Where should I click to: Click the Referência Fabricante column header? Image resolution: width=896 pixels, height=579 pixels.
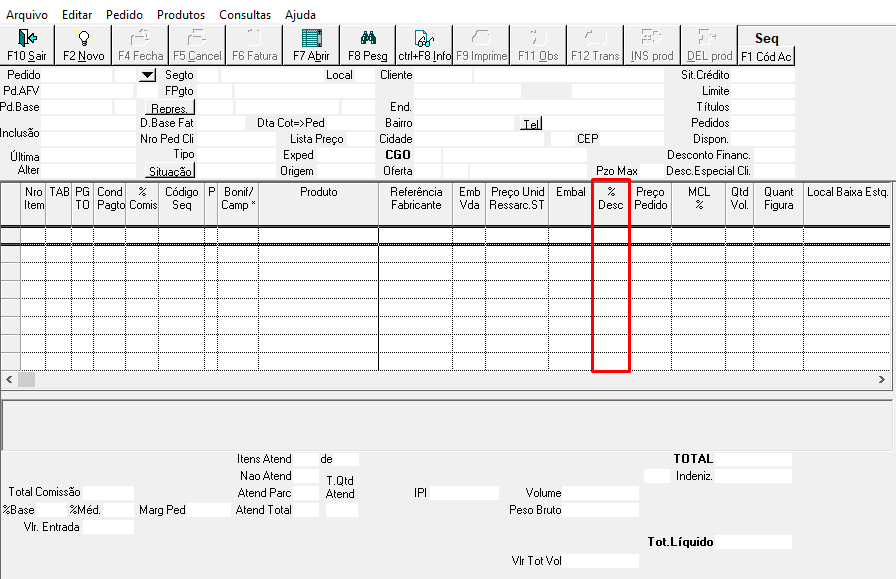416,204
